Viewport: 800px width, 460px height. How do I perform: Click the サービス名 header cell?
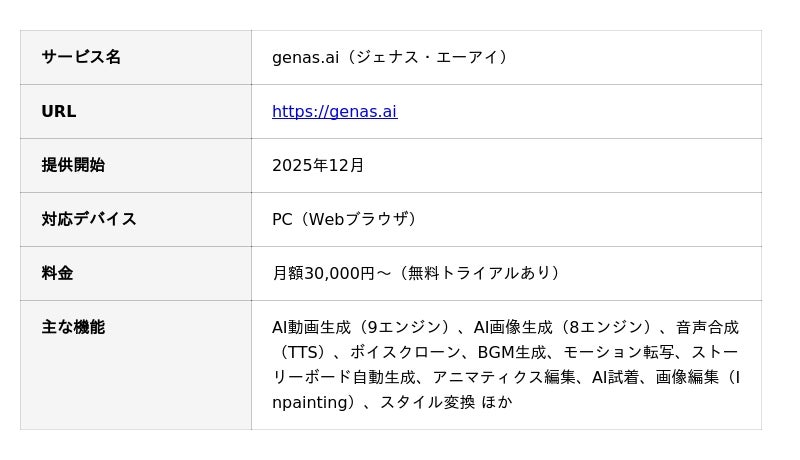point(81,57)
